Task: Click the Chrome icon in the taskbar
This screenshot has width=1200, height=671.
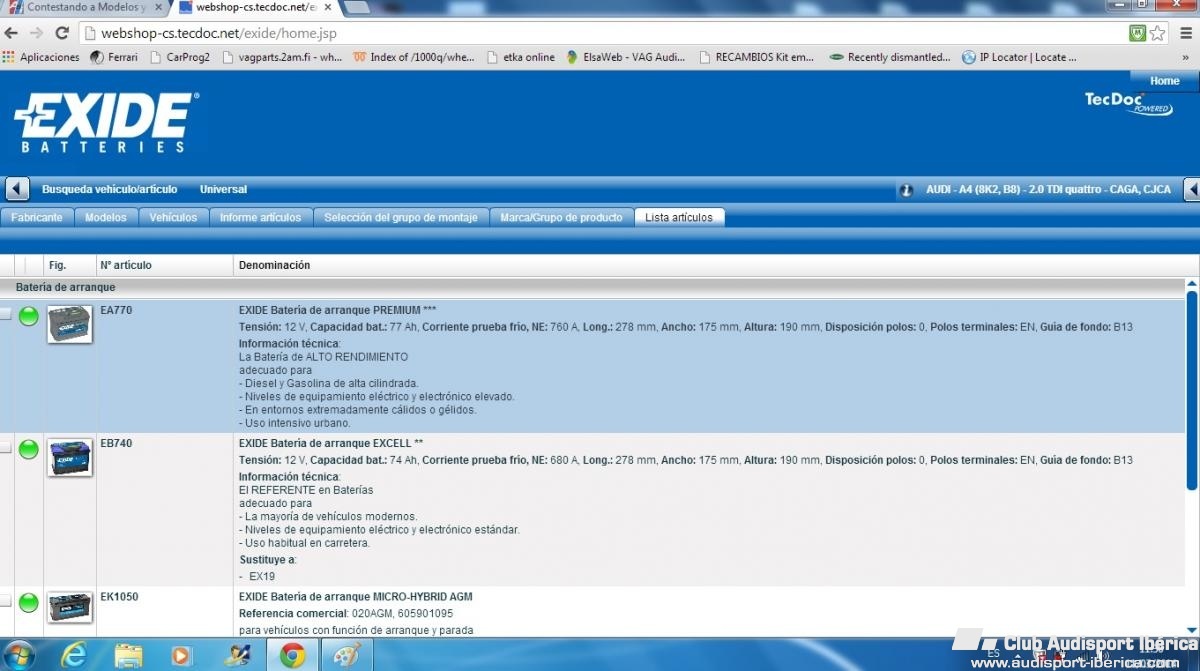Action: pos(292,655)
